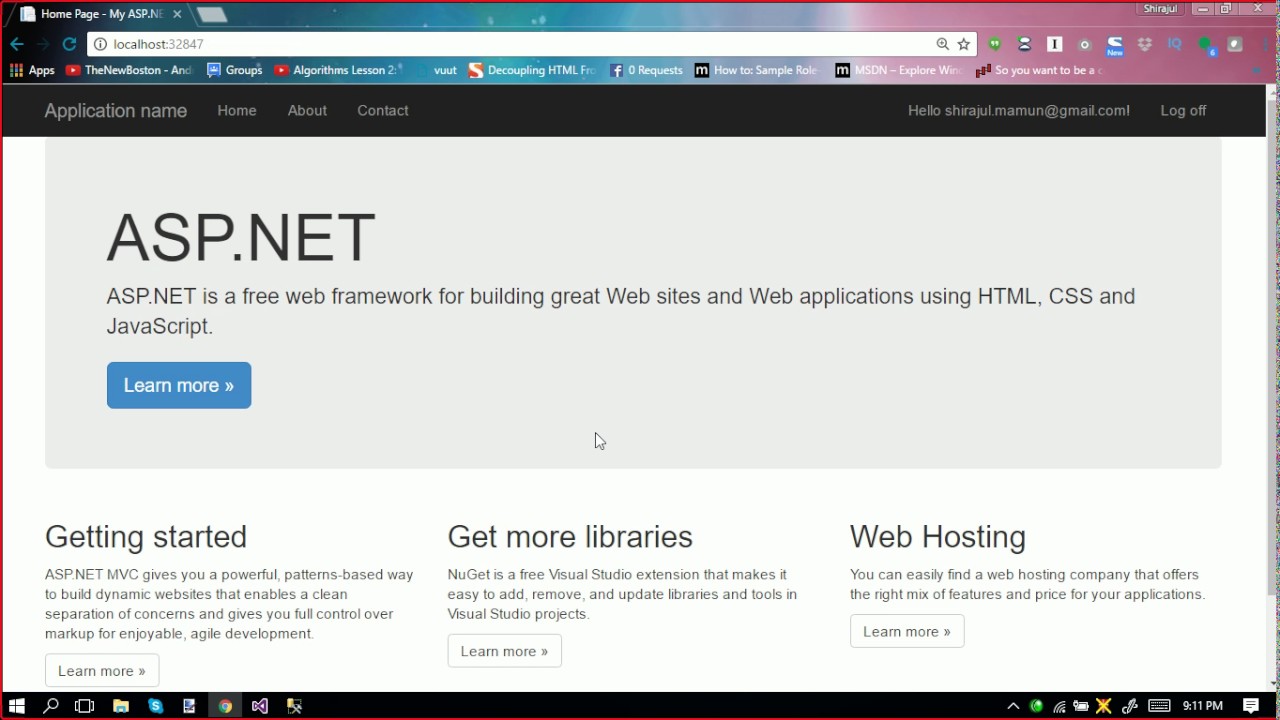Open the vuut bookmark
This screenshot has width=1280, height=720.
point(436,70)
